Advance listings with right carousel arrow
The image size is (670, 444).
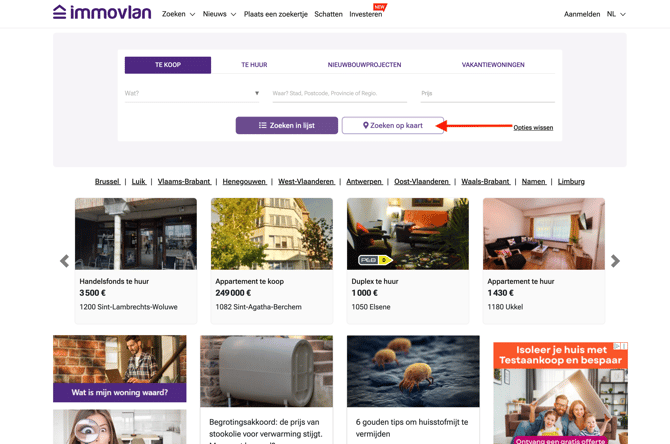(x=615, y=261)
